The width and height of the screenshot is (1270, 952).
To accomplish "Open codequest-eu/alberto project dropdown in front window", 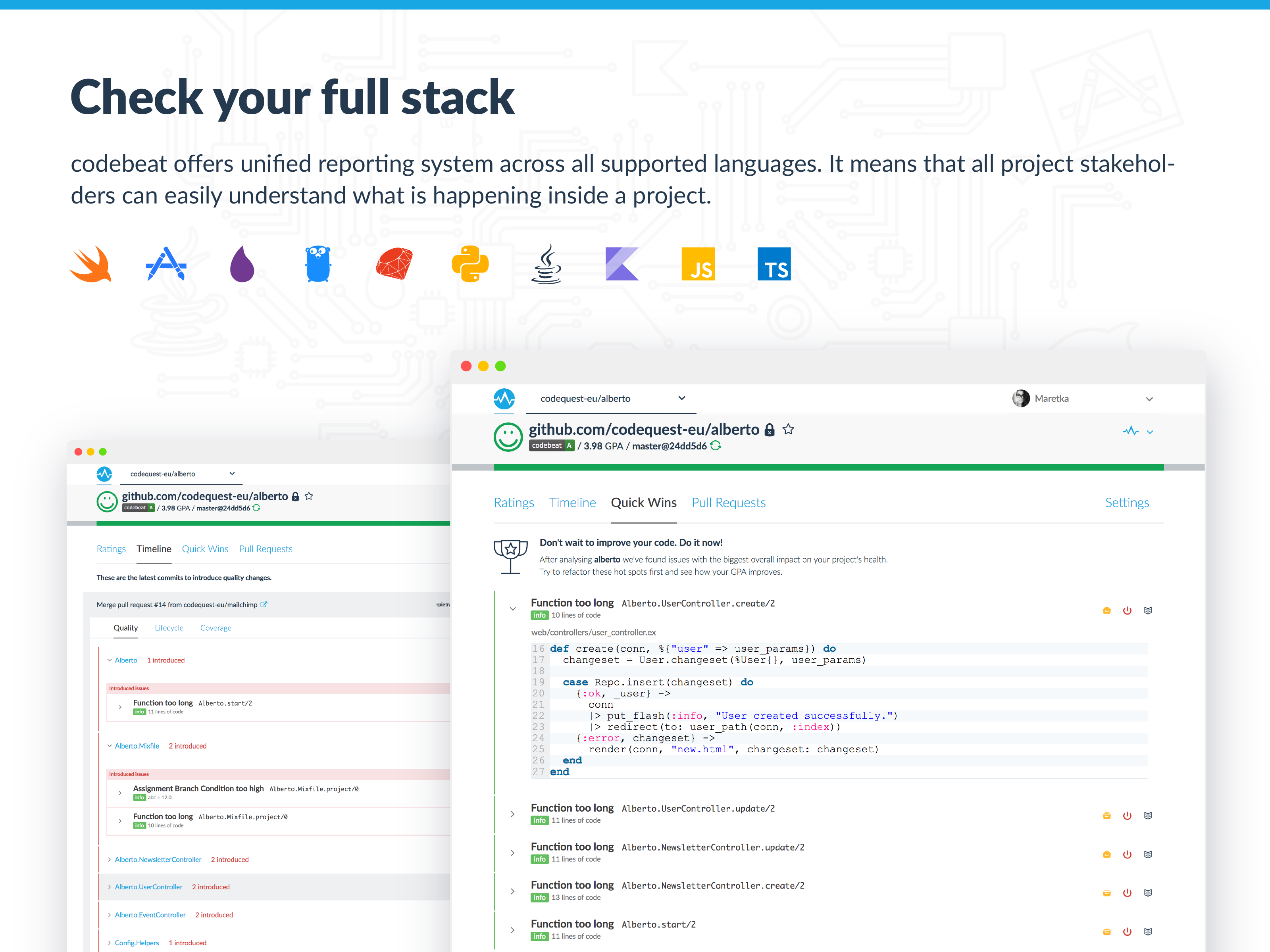I will [611, 398].
